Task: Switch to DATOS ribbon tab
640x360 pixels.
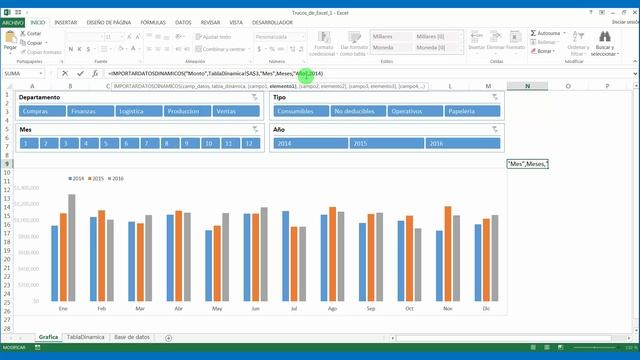Action: pos(183,22)
